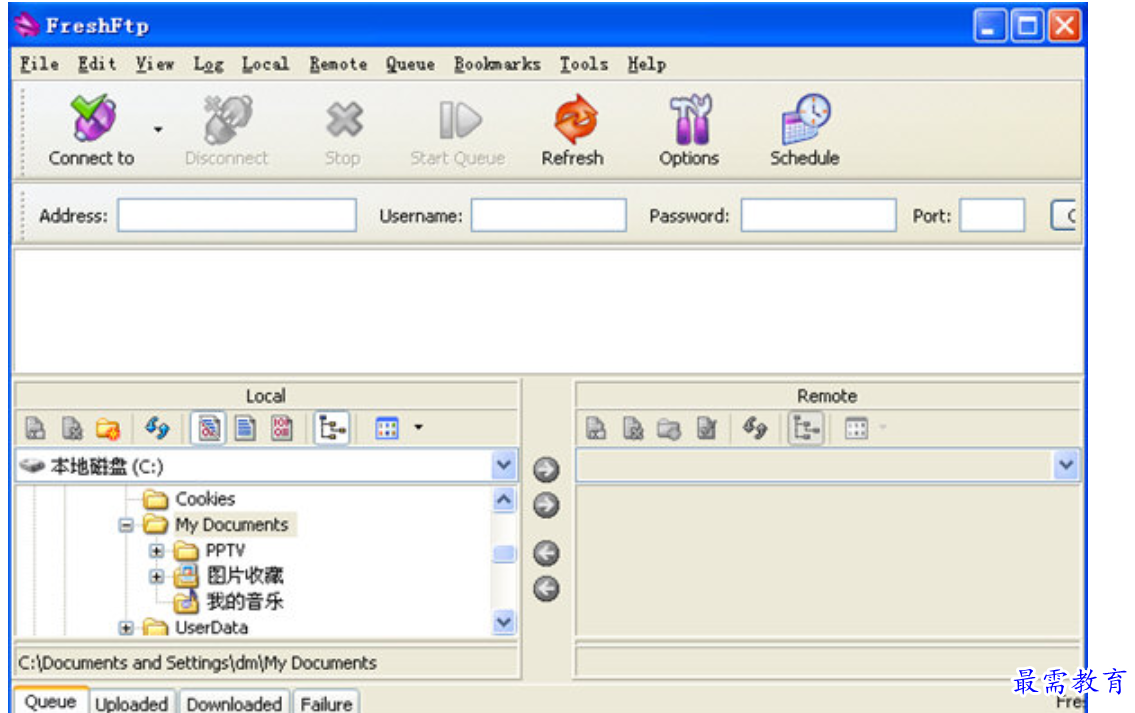Open the Log menu
1135x713 pixels.
pos(208,64)
